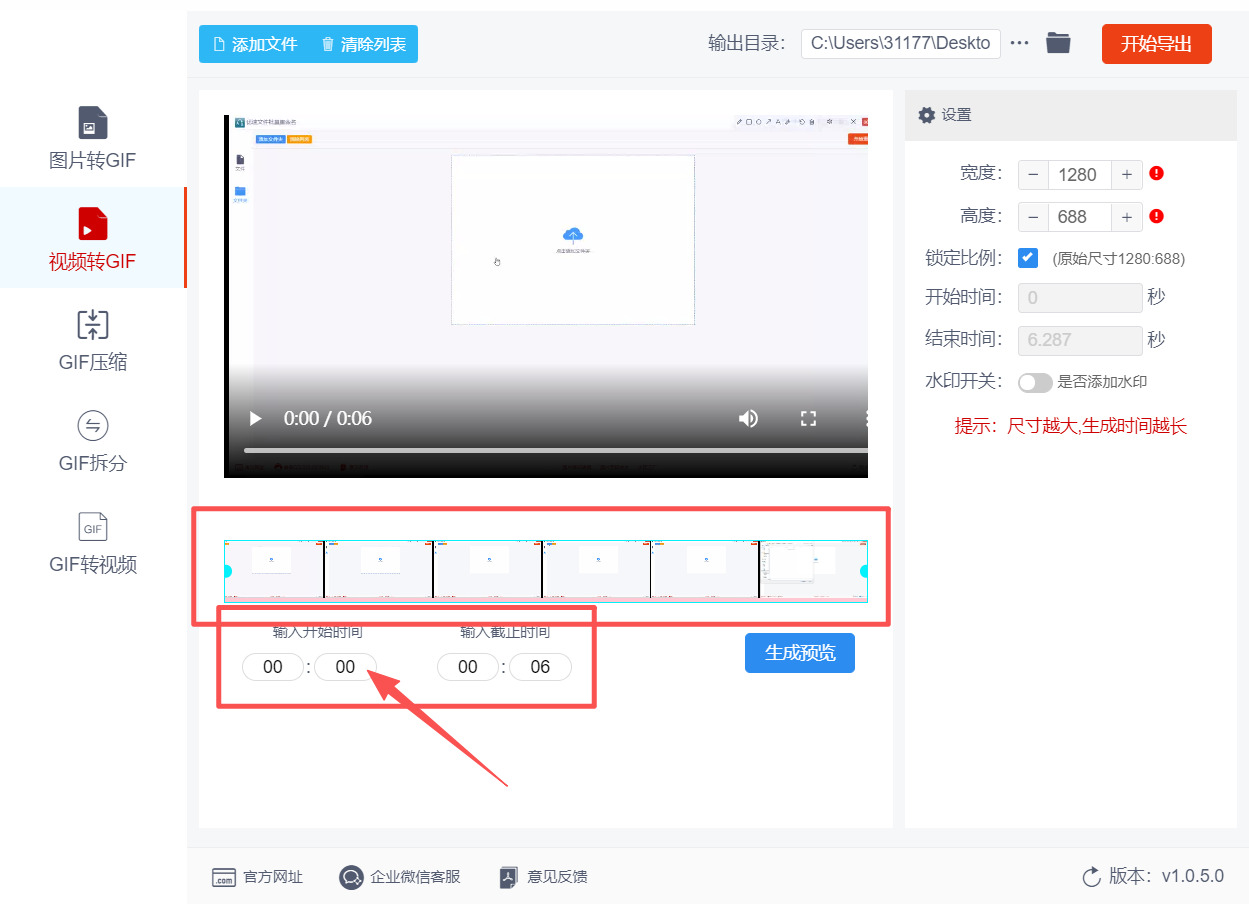Click the 结束时间 seconds field
This screenshot has height=904, width=1249.
tap(1080, 340)
